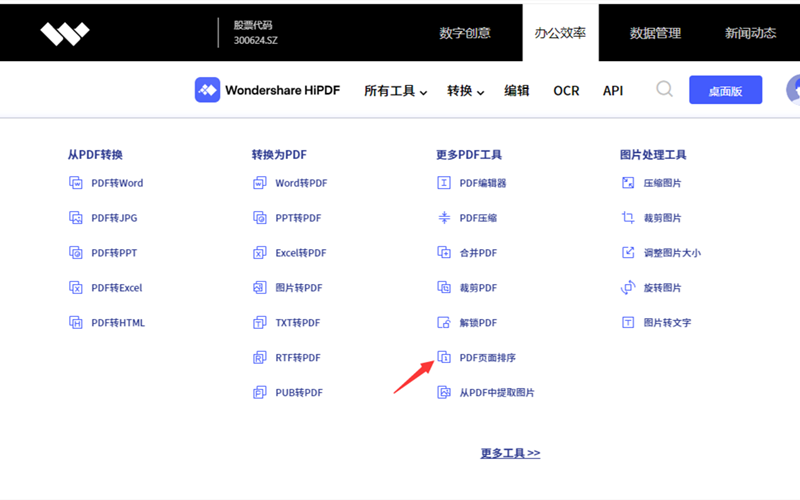Click the 桌面版 button

[x=725, y=90]
